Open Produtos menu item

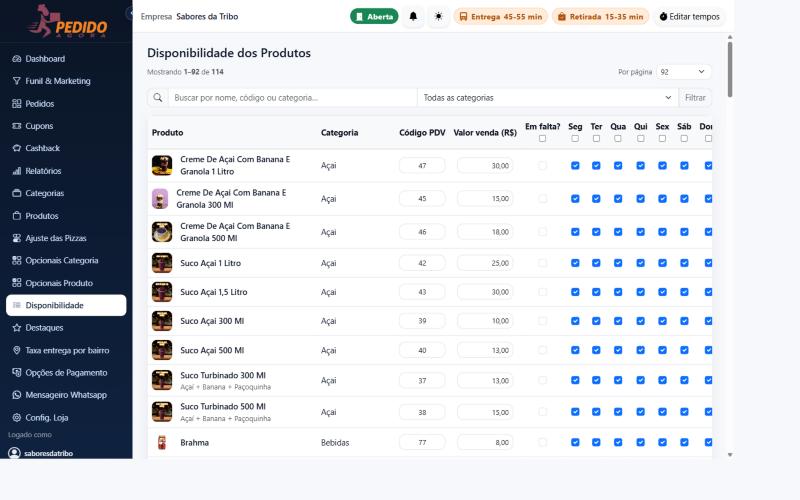[x=66, y=216]
